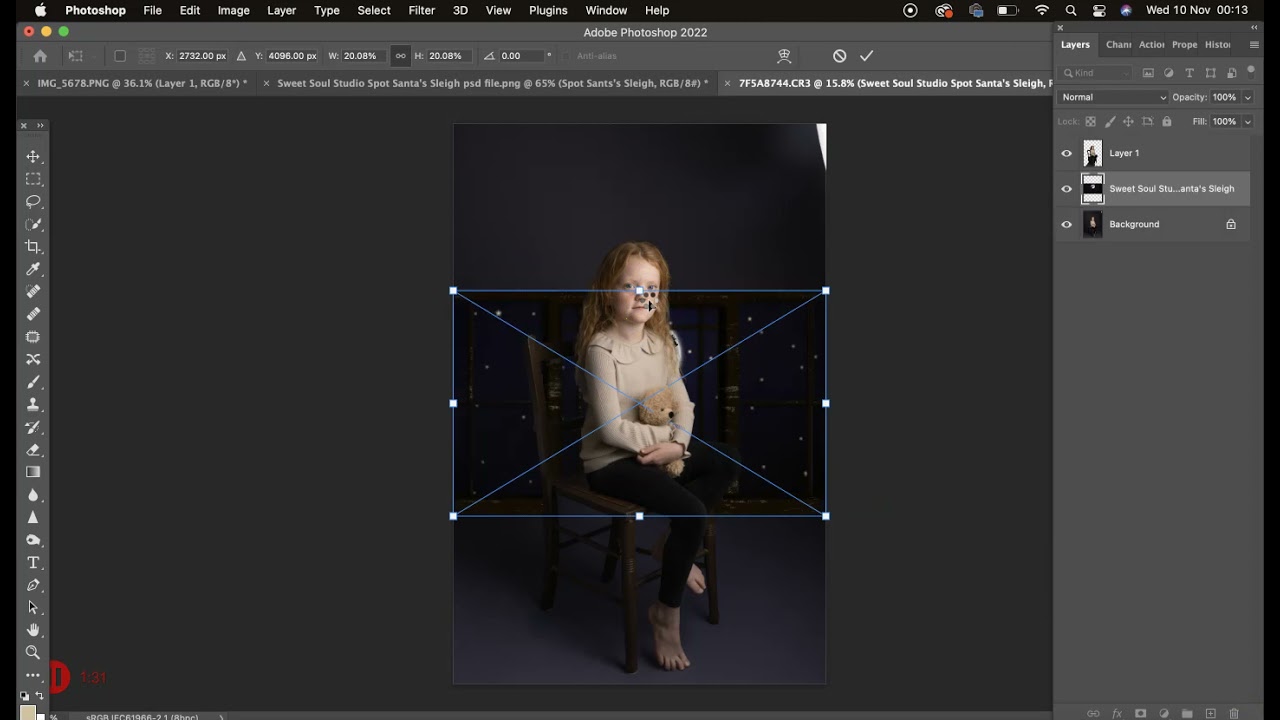Image resolution: width=1280 pixels, height=720 pixels.
Task: Open the Opacity slider dropdown arrow
Action: click(x=1248, y=97)
